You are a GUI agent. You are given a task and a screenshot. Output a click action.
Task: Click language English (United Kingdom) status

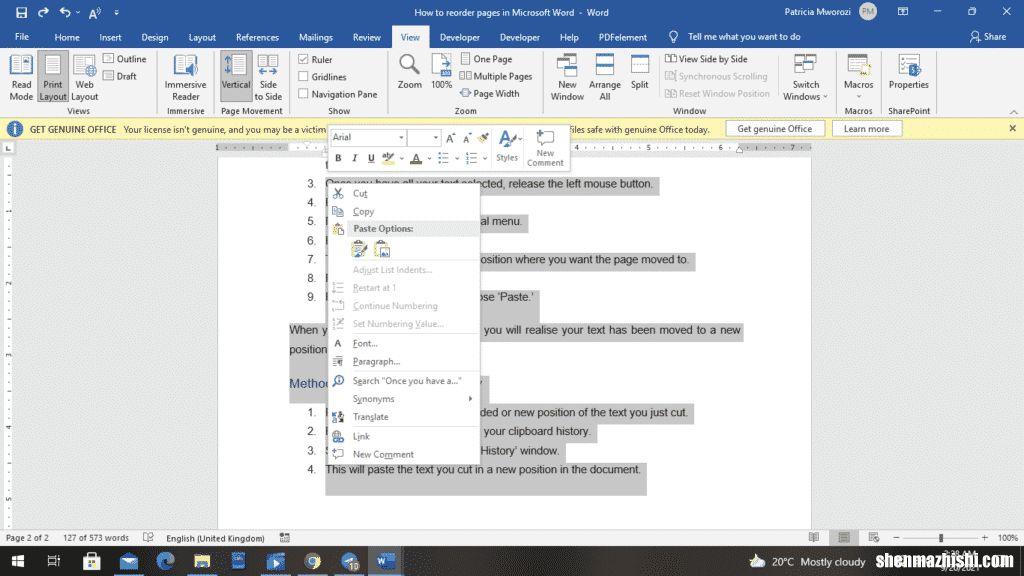point(216,538)
